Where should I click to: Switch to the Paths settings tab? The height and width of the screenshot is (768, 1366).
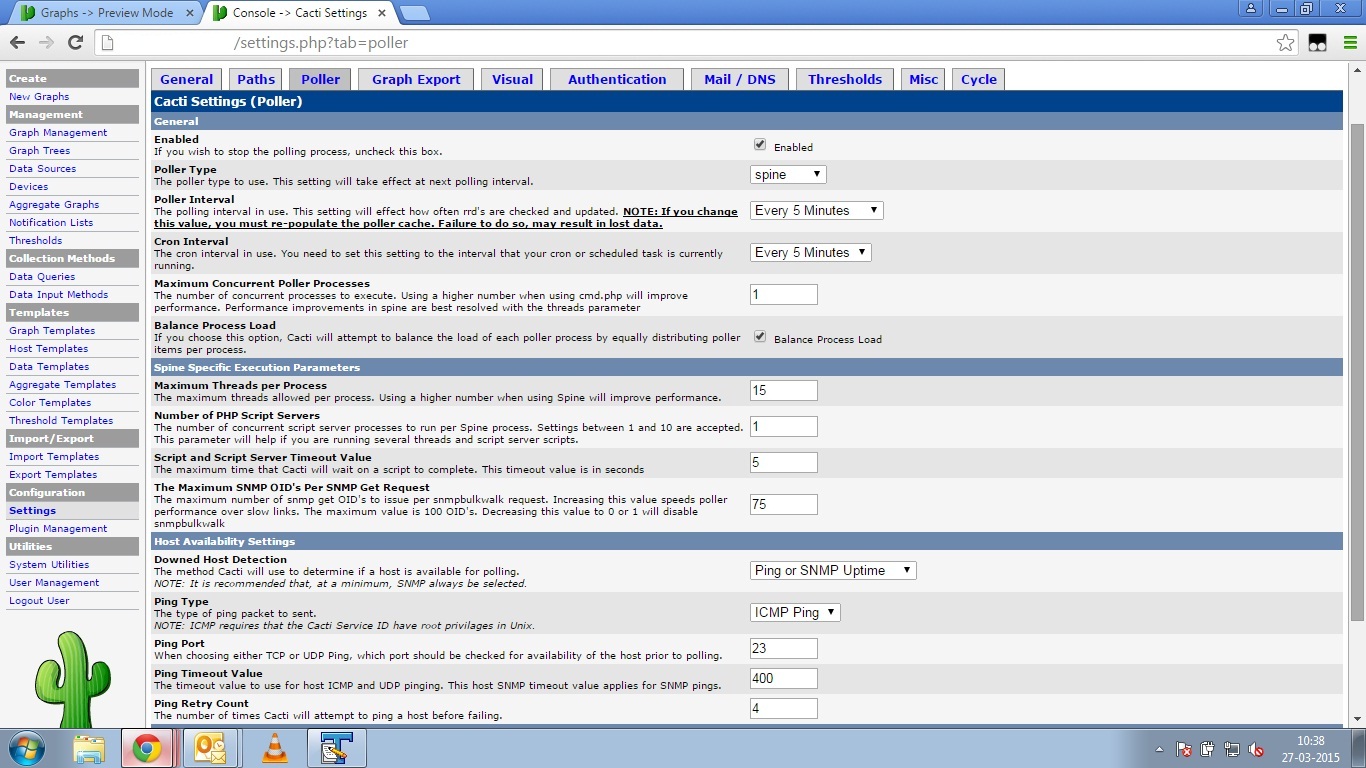256,80
